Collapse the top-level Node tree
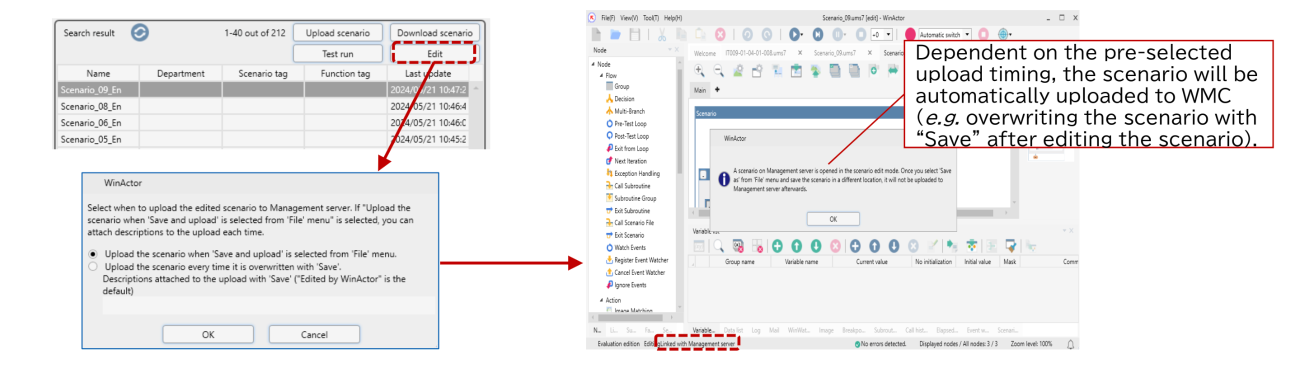This screenshot has height=376, width=1292. tap(593, 64)
